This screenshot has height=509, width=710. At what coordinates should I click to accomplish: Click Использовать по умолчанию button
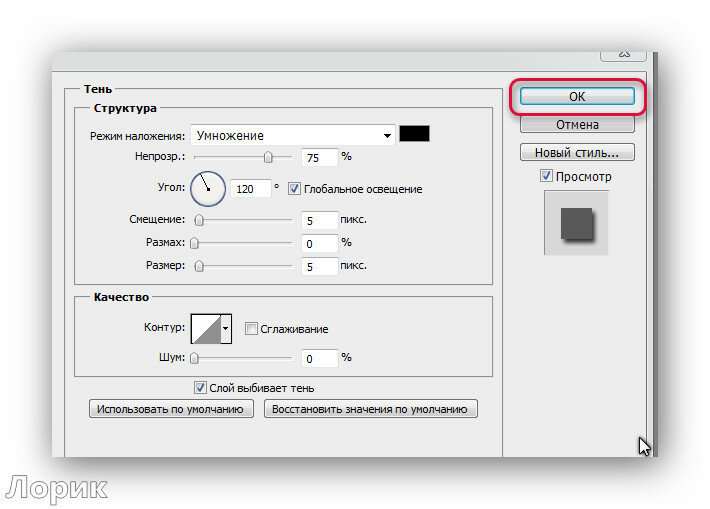tap(171, 409)
